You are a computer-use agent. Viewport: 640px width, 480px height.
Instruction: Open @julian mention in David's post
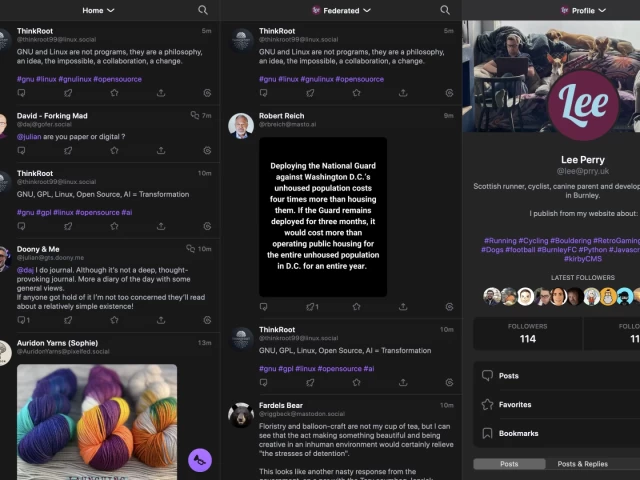coord(29,137)
